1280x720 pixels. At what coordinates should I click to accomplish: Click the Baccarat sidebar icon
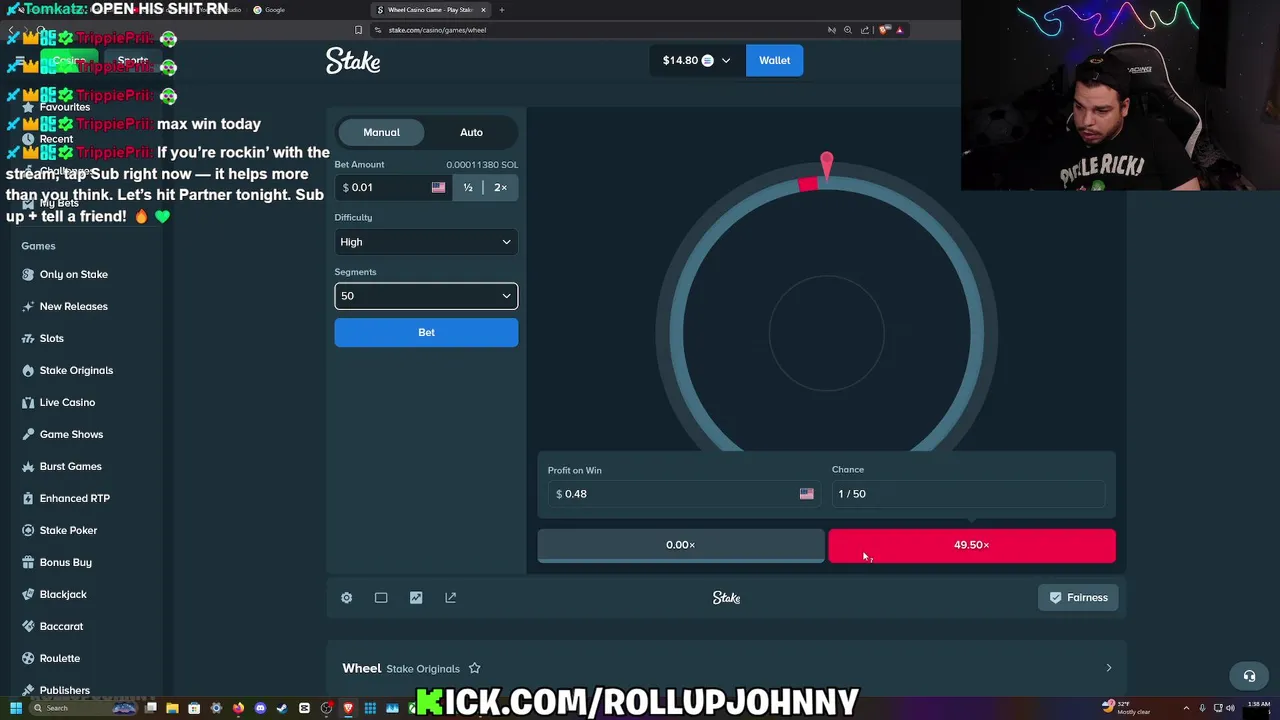[x=28, y=626]
